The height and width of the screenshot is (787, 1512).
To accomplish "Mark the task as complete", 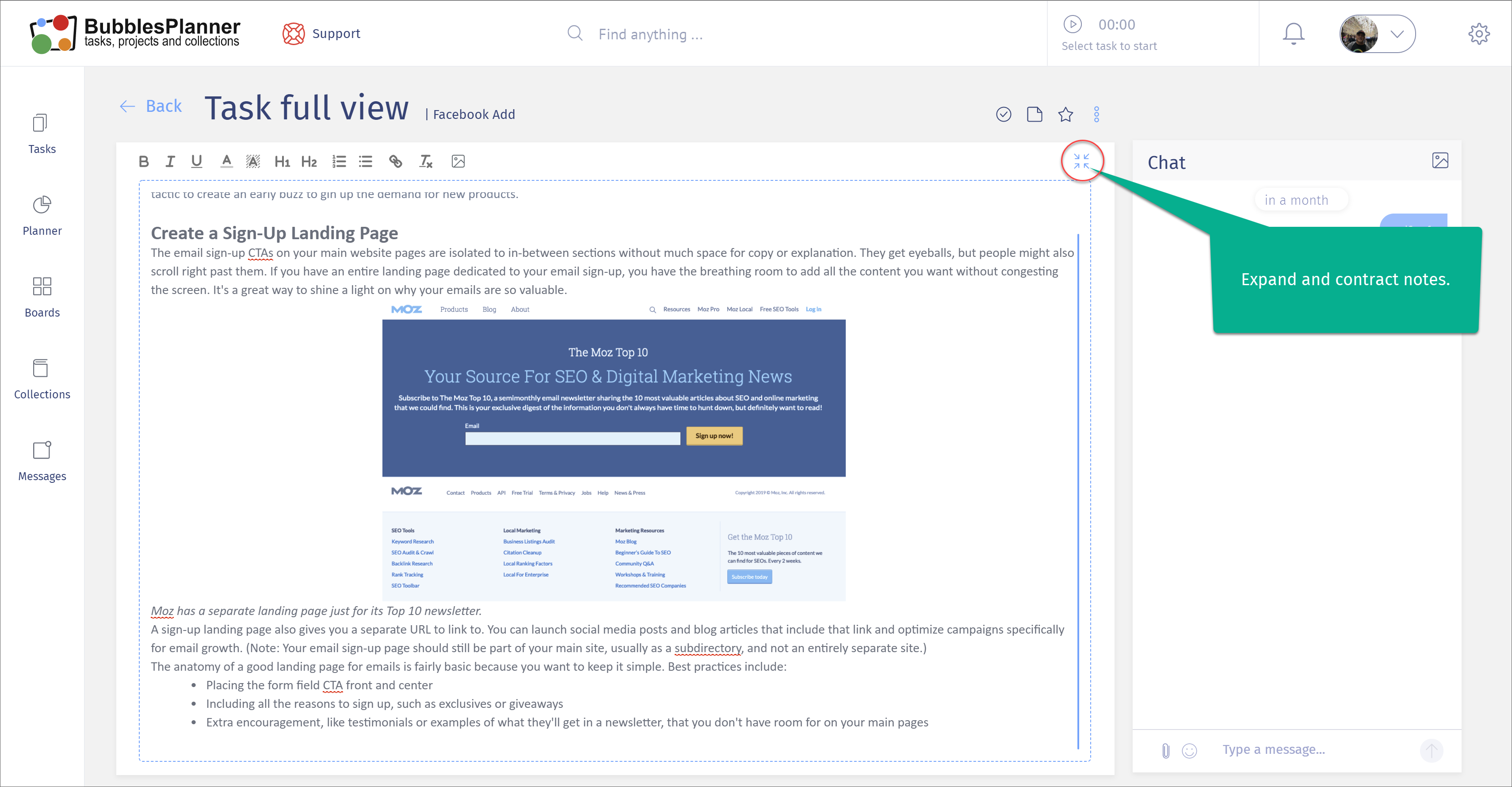I will (x=1004, y=115).
